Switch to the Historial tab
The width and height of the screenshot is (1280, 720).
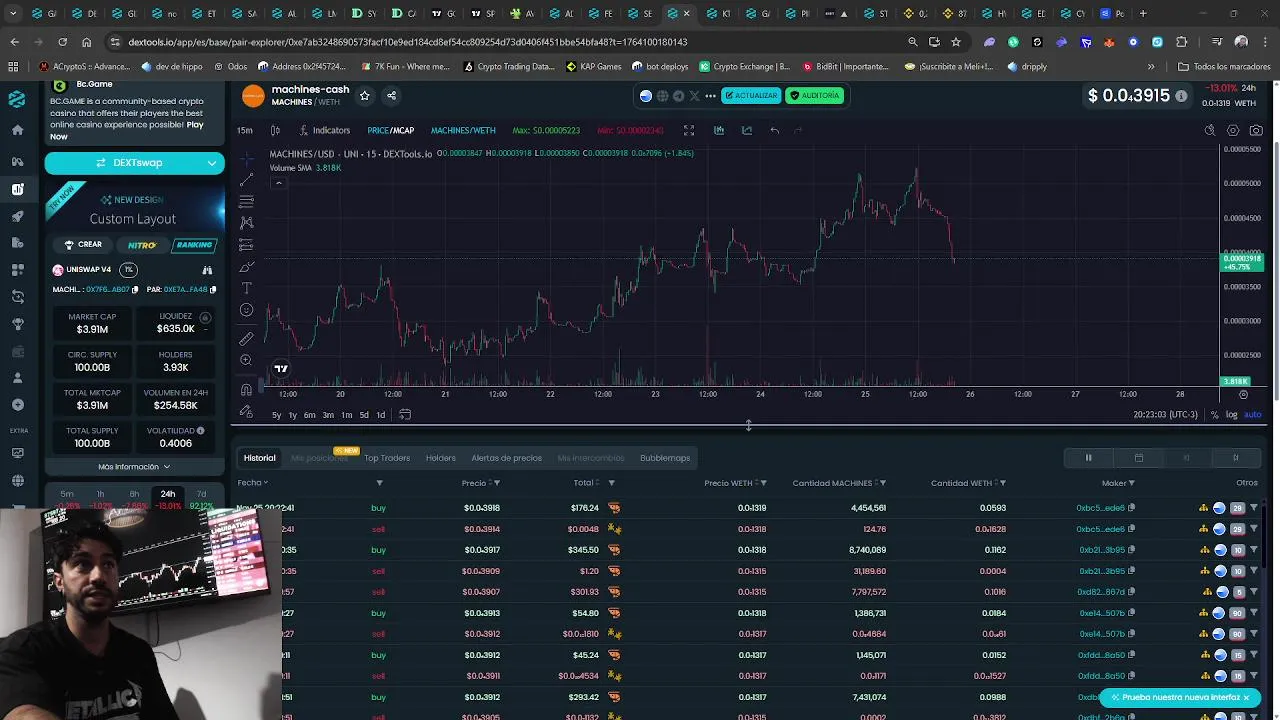click(x=259, y=458)
